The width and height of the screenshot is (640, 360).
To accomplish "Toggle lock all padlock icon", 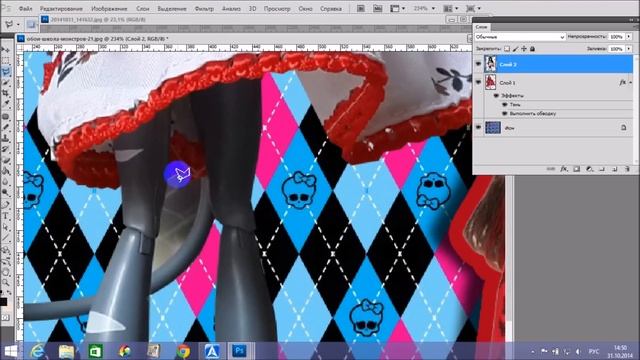I will (532, 49).
